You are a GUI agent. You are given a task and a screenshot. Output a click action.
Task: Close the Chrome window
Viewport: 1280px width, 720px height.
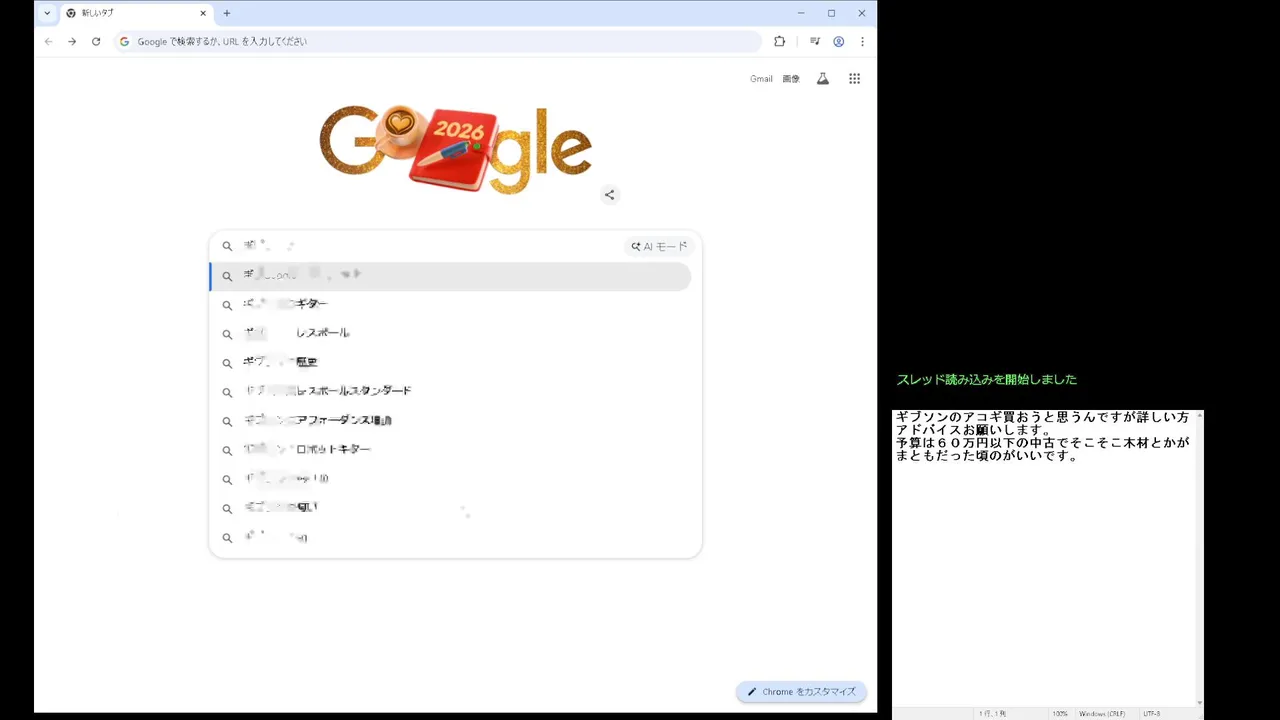(862, 13)
